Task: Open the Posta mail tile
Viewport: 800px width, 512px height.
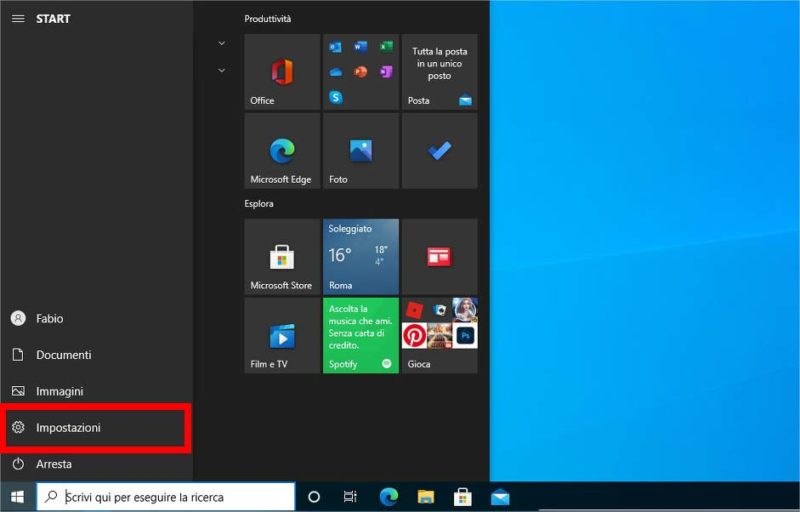Action: pyautogui.click(x=440, y=72)
